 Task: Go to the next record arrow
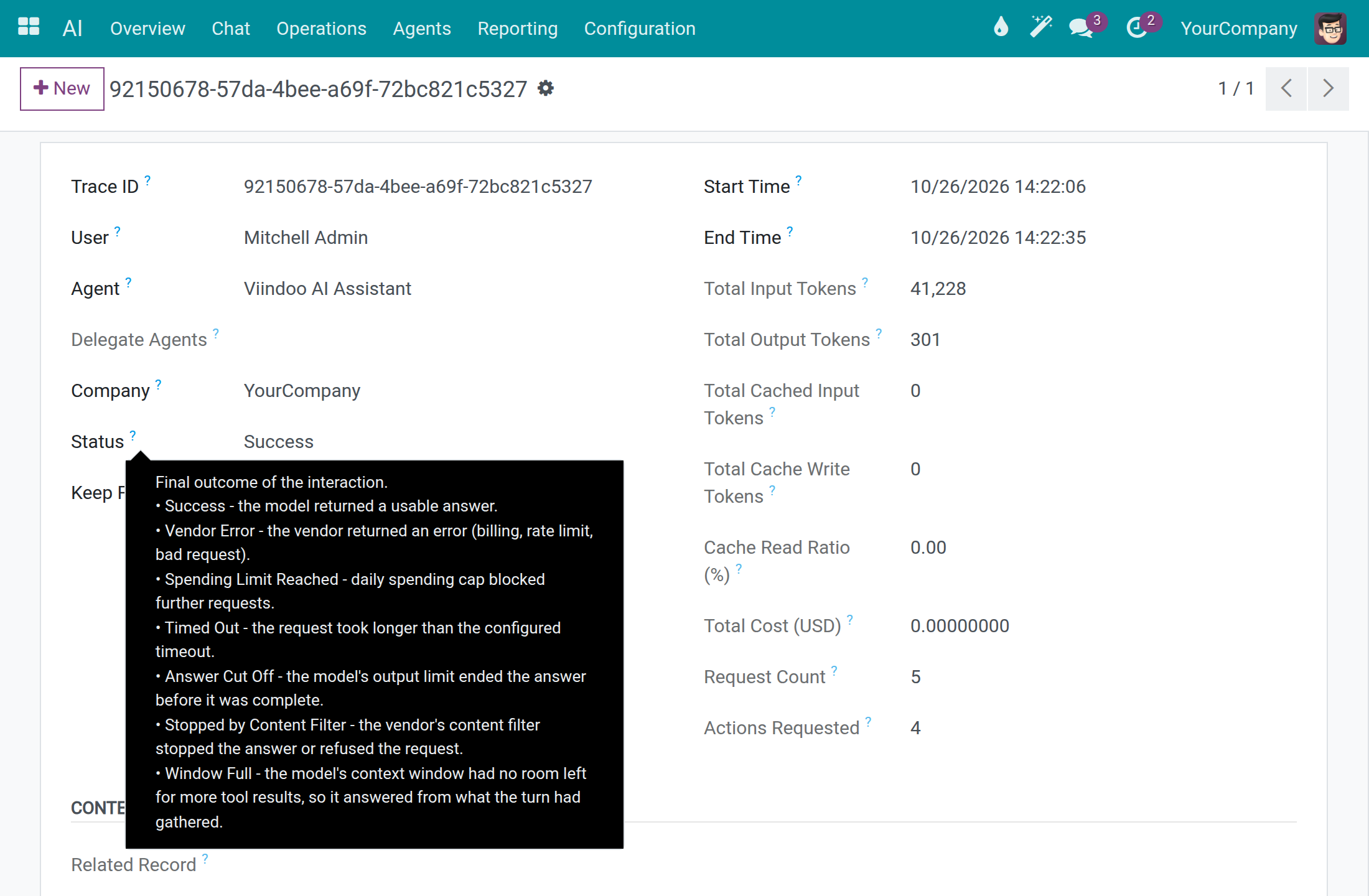(1328, 88)
